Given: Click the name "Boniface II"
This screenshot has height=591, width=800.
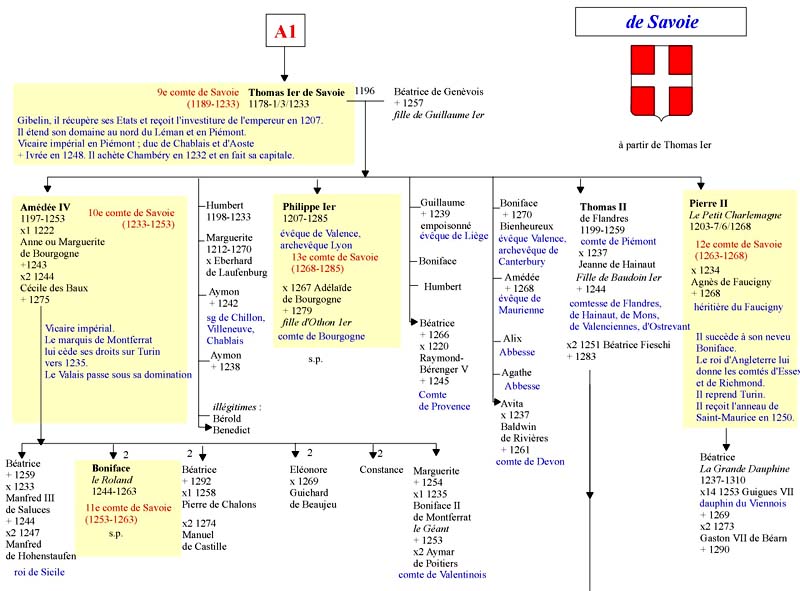Looking at the screenshot, I should 437,506.
